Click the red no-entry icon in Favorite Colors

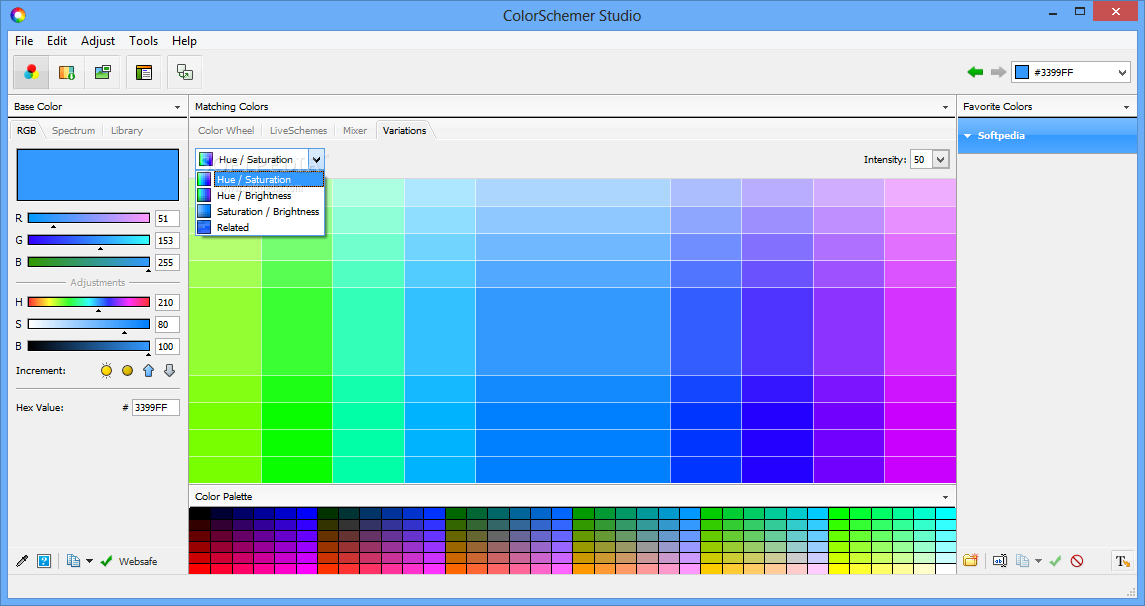[x=1077, y=561]
